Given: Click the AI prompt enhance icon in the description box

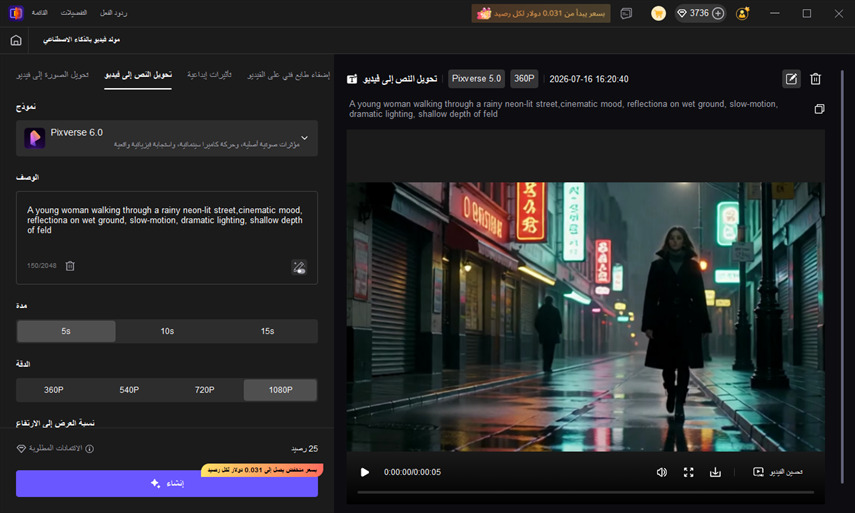Looking at the screenshot, I should click(299, 267).
